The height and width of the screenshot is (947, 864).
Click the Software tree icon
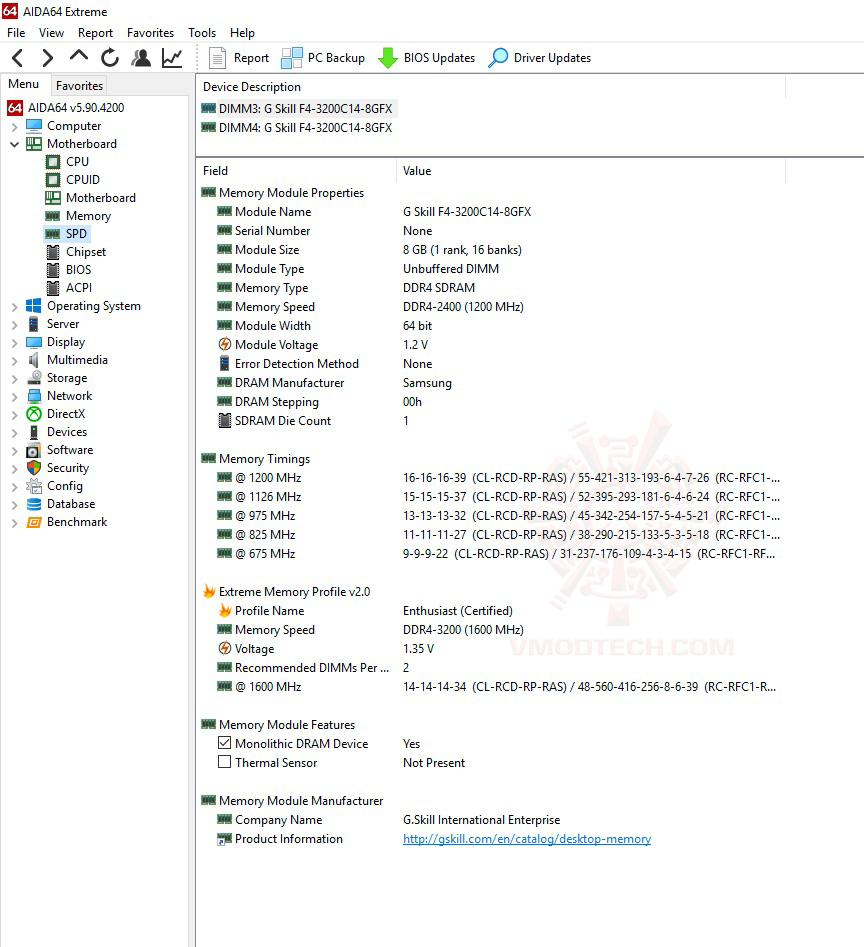[x=34, y=451]
